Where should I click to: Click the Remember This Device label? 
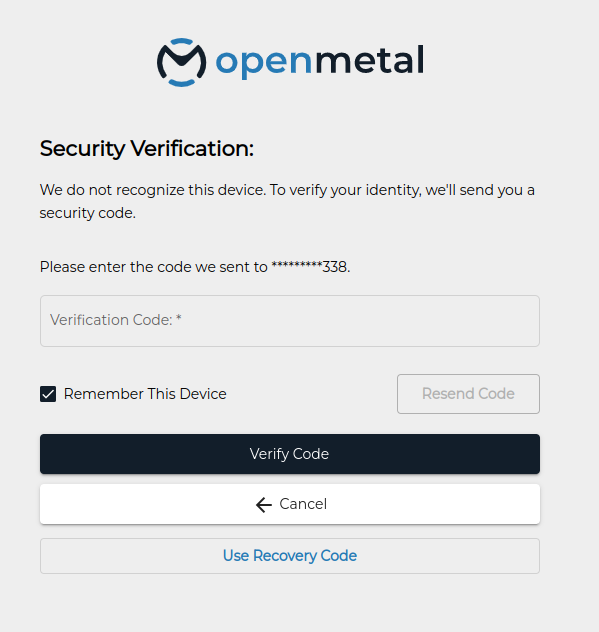pos(145,394)
